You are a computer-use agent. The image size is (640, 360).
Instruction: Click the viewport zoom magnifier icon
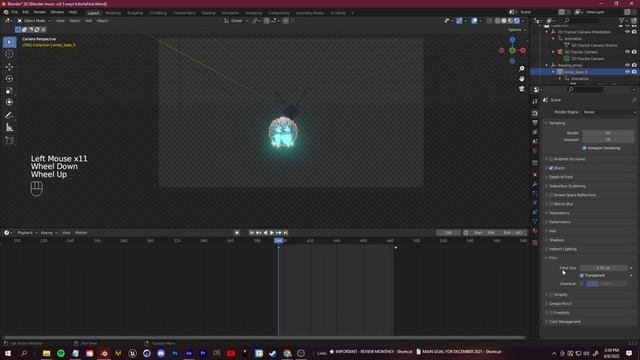522,69
